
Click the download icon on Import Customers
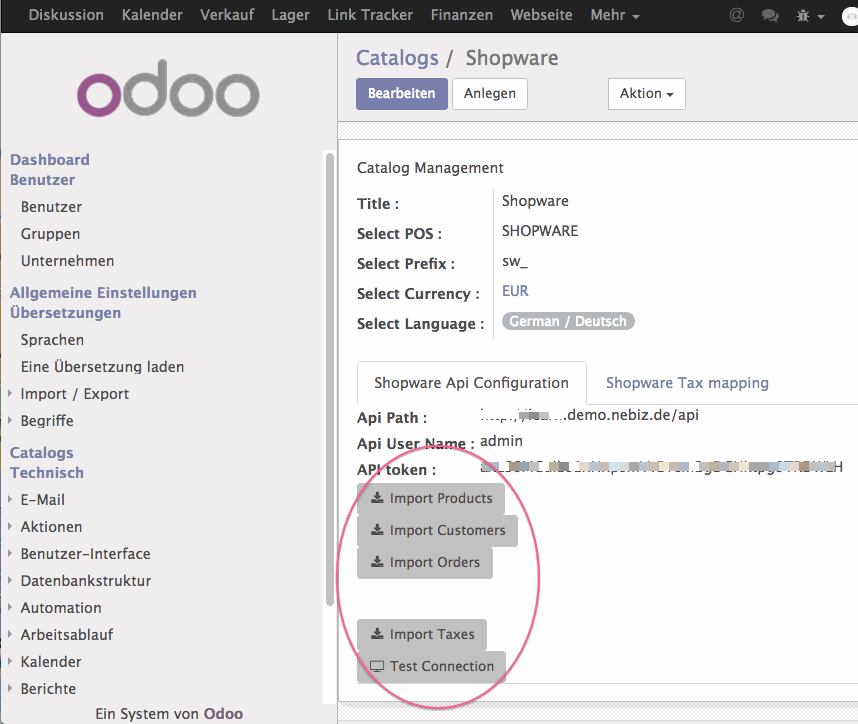[x=377, y=530]
